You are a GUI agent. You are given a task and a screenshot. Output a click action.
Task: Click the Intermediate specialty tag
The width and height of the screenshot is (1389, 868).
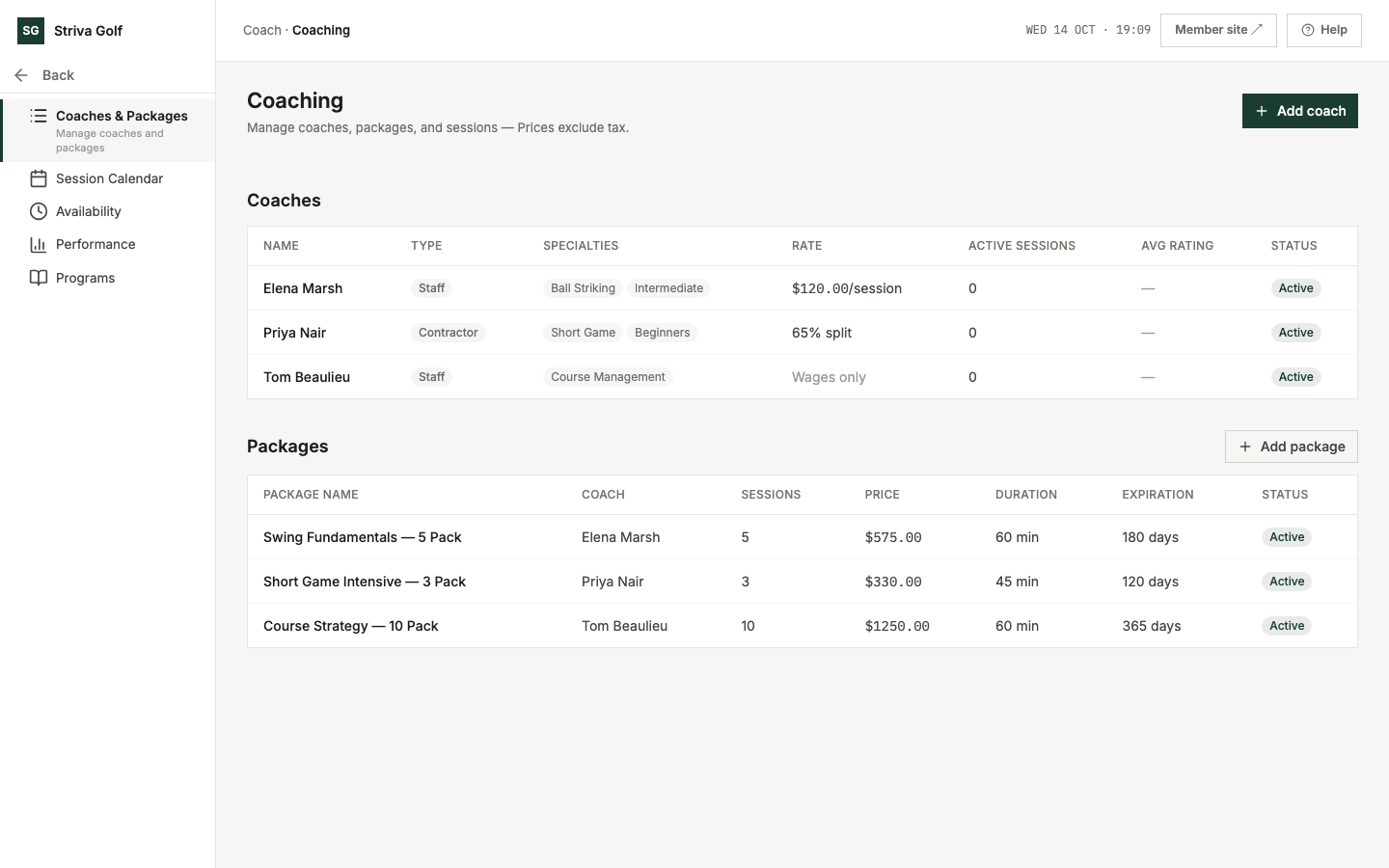(x=668, y=288)
